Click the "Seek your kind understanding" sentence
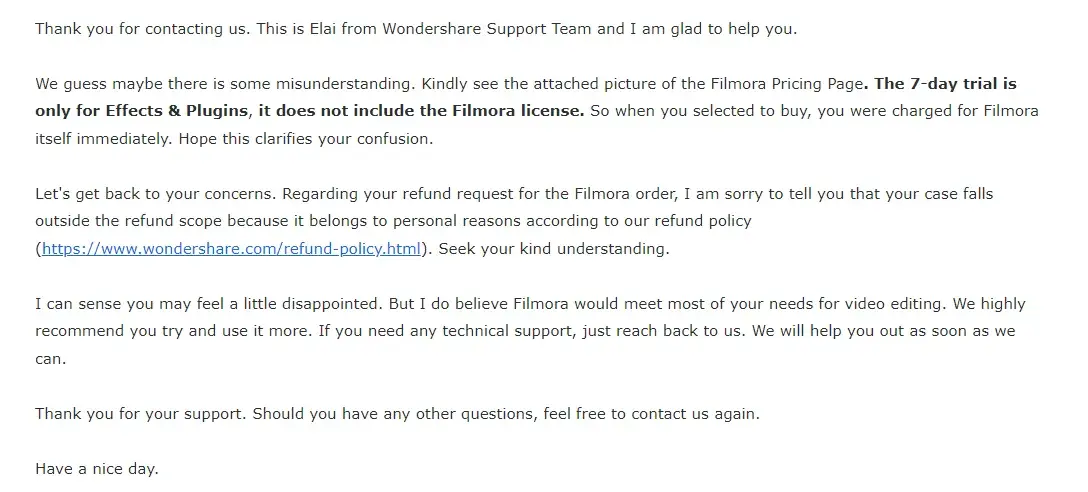 coord(554,249)
